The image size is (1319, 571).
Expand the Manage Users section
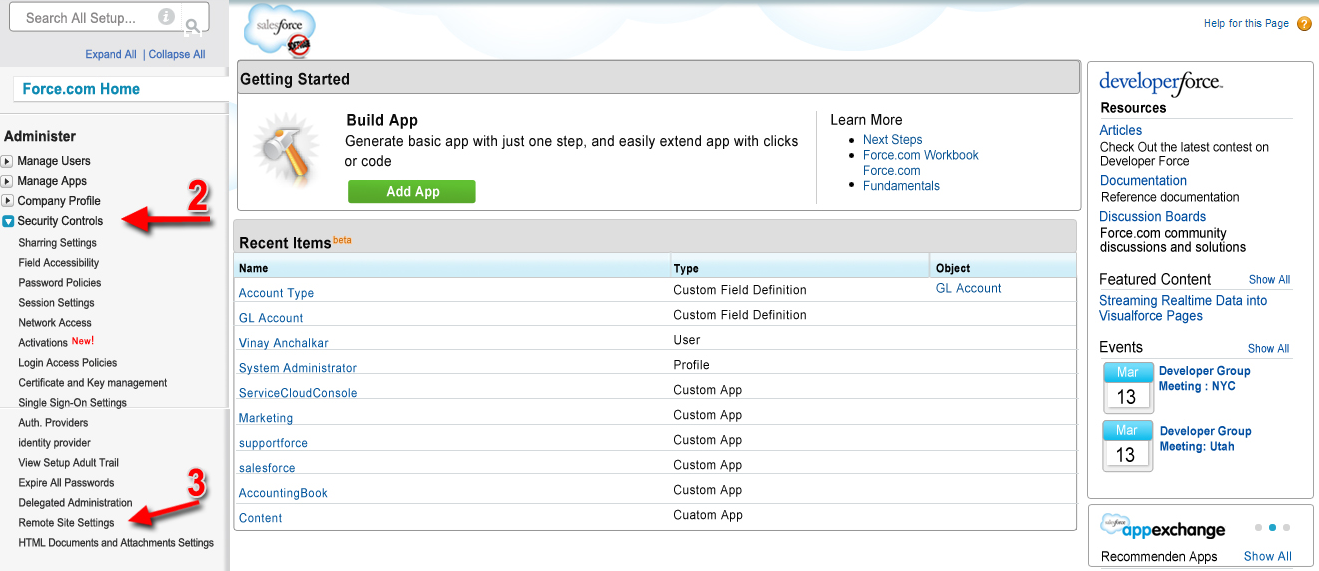[8, 161]
